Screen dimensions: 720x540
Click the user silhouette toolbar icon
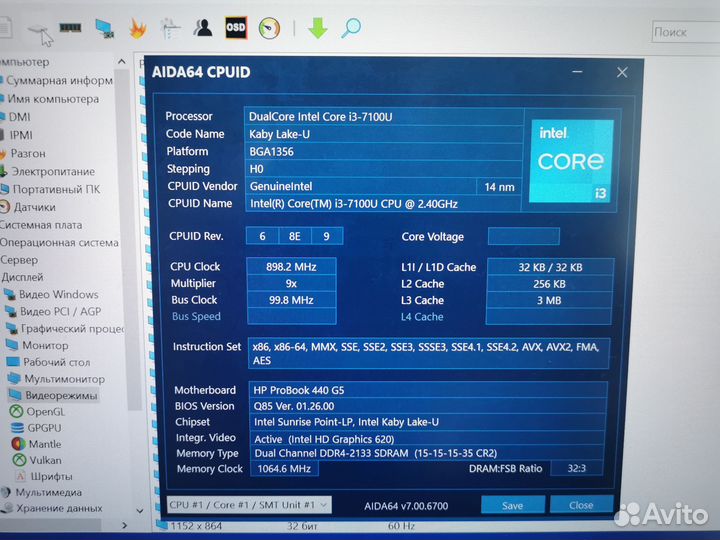pos(204,27)
